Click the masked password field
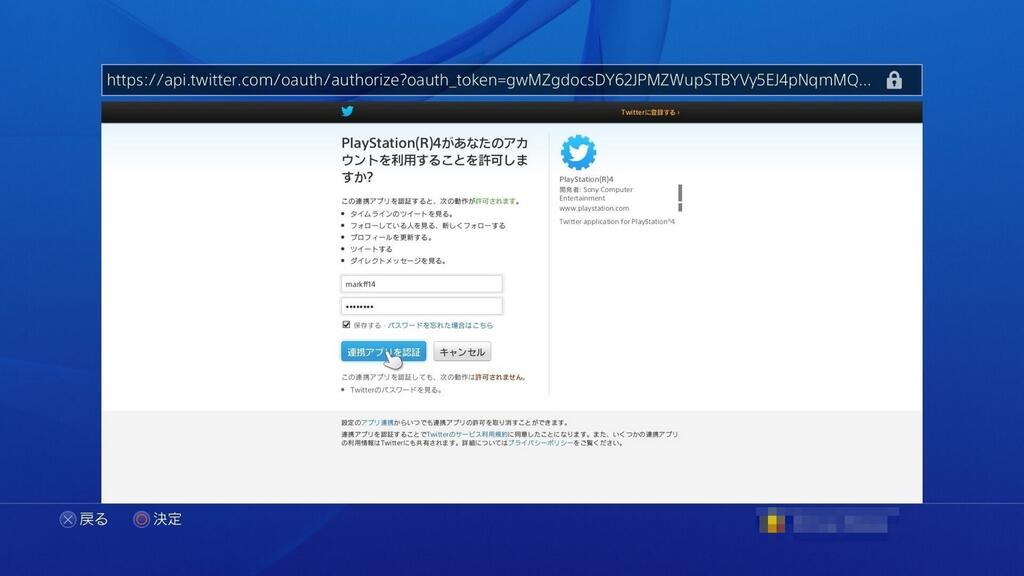The width and height of the screenshot is (1024, 576). pos(421,304)
